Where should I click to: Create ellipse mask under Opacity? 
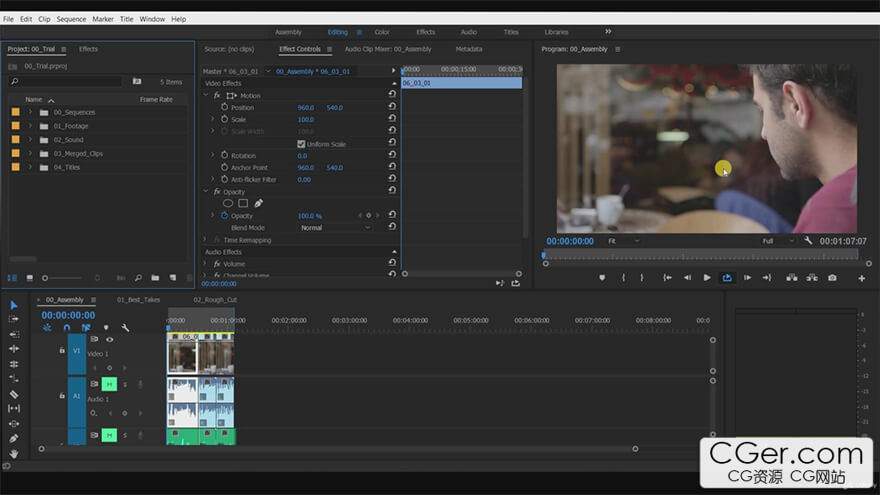(228, 203)
